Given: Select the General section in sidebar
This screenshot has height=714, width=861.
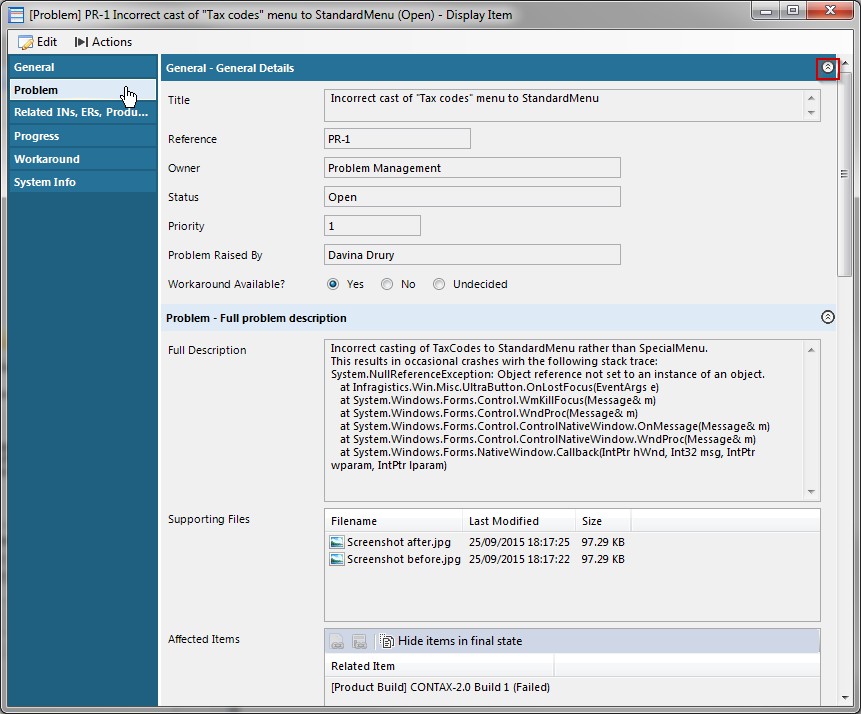Looking at the screenshot, I should [x=83, y=67].
